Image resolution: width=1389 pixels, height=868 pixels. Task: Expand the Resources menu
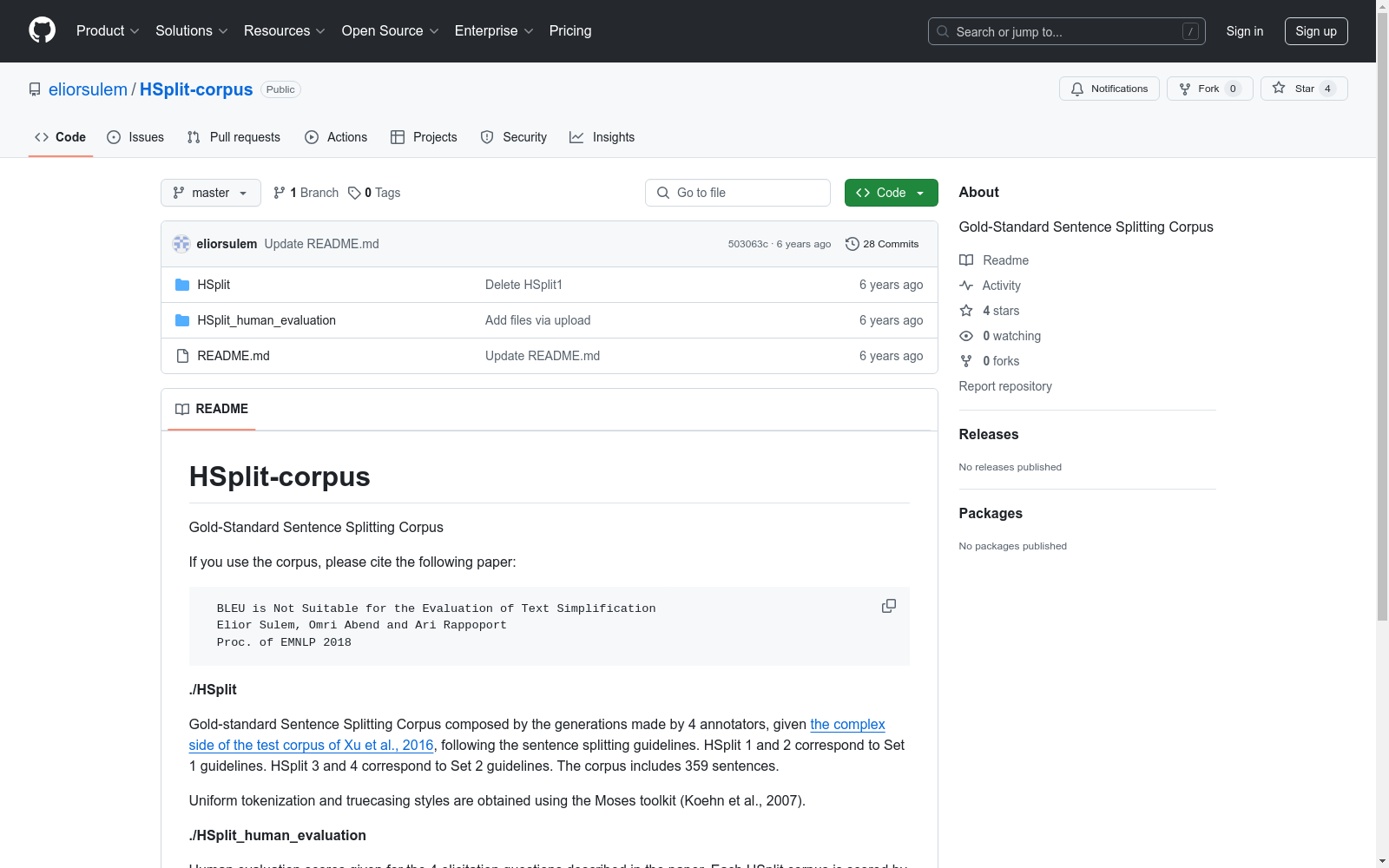click(285, 31)
